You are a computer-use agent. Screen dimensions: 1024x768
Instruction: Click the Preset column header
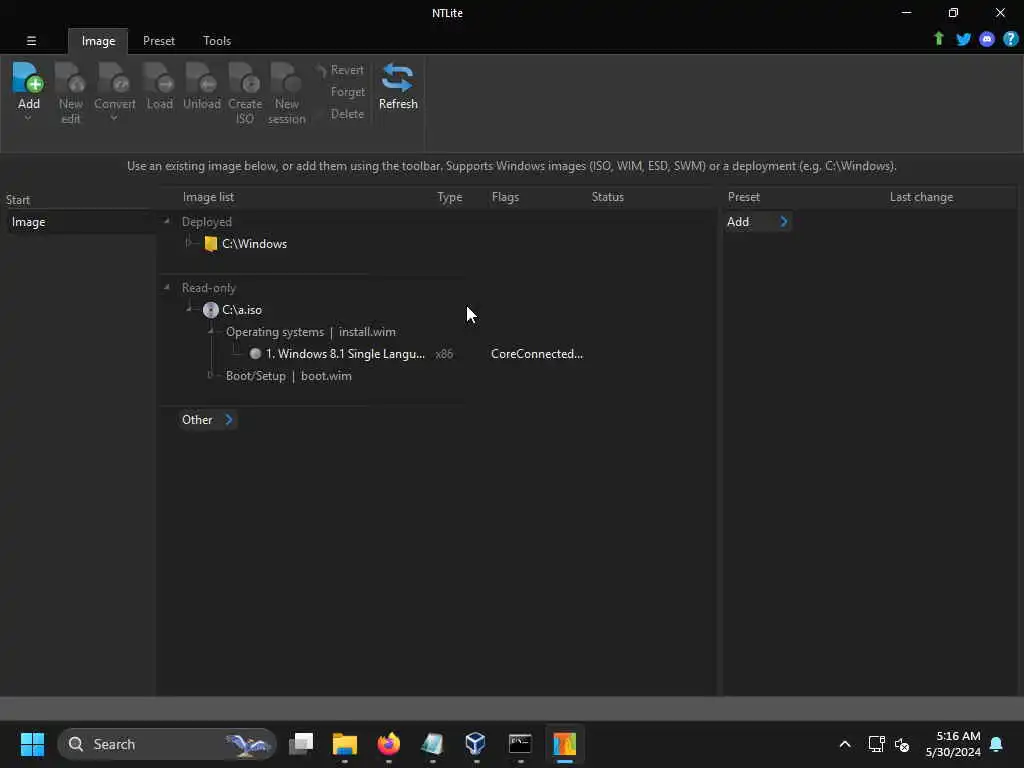pyautogui.click(x=744, y=197)
